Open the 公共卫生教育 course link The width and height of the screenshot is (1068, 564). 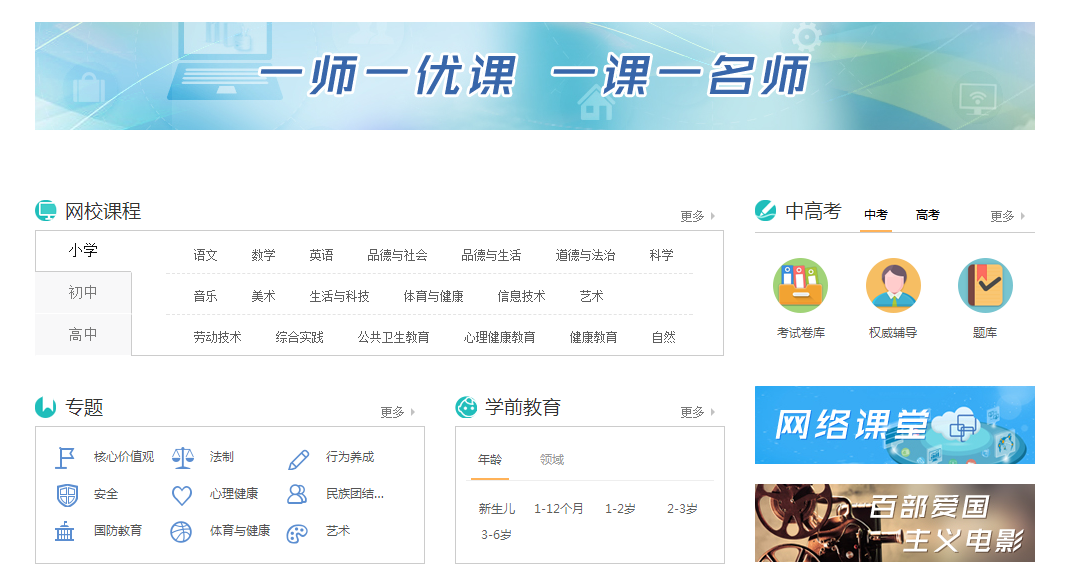pos(394,337)
